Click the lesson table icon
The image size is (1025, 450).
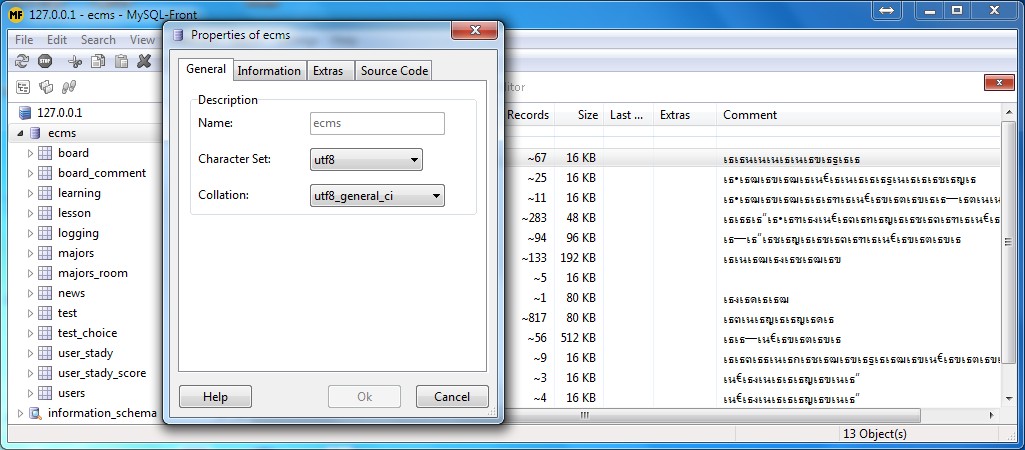click(45, 213)
